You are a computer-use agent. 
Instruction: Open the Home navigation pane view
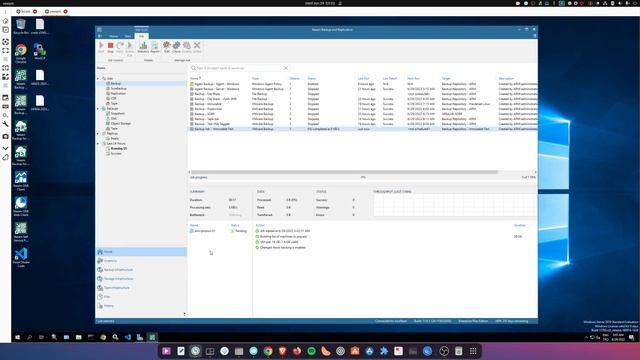(x=141, y=252)
